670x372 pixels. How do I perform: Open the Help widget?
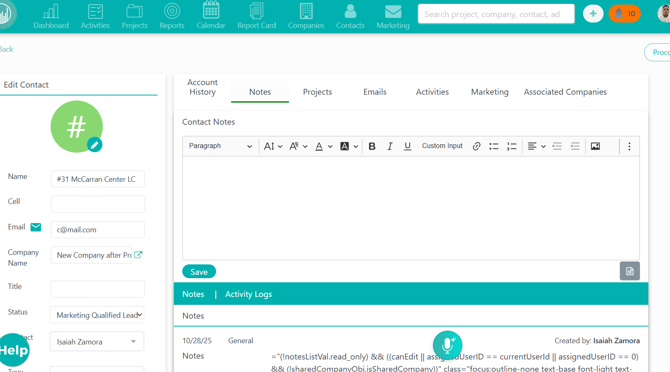click(14, 350)
